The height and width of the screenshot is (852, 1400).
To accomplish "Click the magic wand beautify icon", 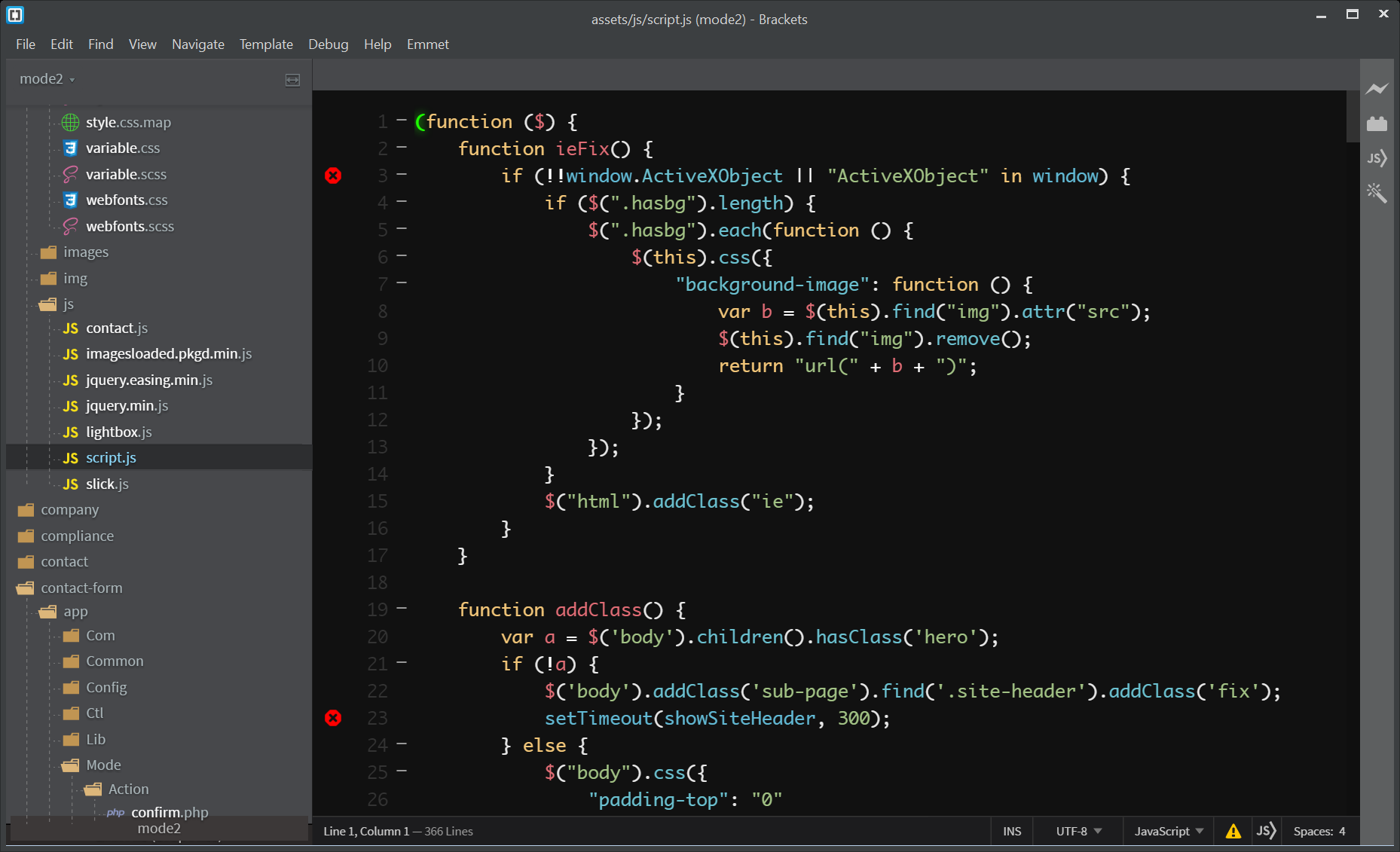I will click(1377, 193).
